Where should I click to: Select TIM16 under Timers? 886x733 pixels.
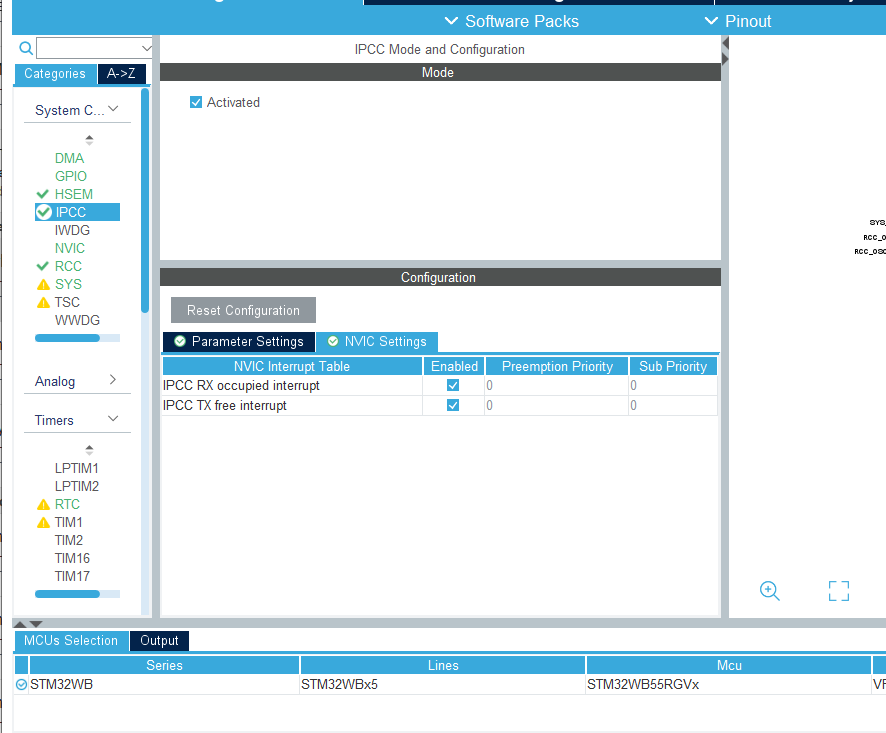[x=72, y=558]
